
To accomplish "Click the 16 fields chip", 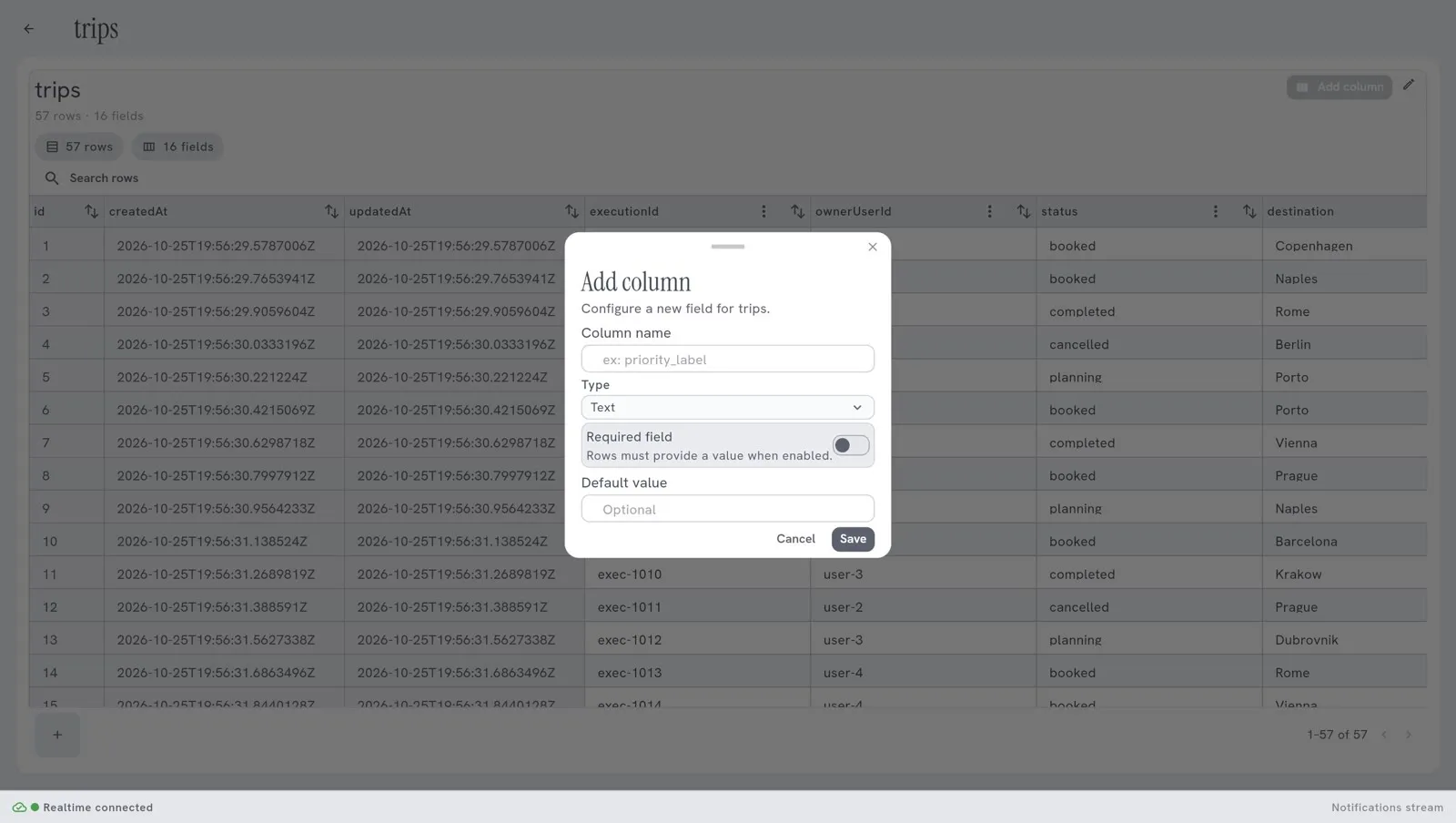I will point(177,147).
